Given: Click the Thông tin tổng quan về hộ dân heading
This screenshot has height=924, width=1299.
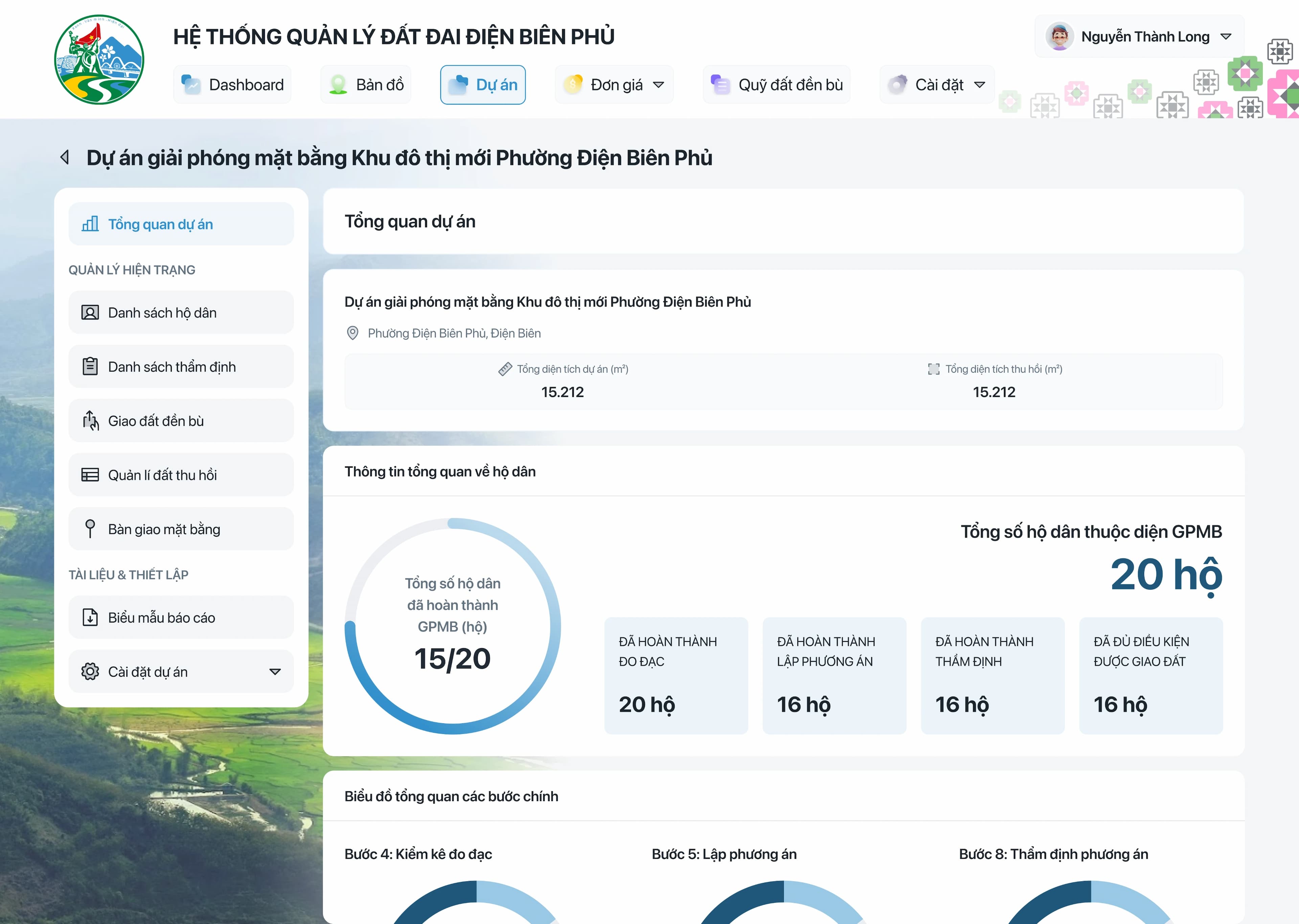Looking at the screenshot, I should click(440, 472).
